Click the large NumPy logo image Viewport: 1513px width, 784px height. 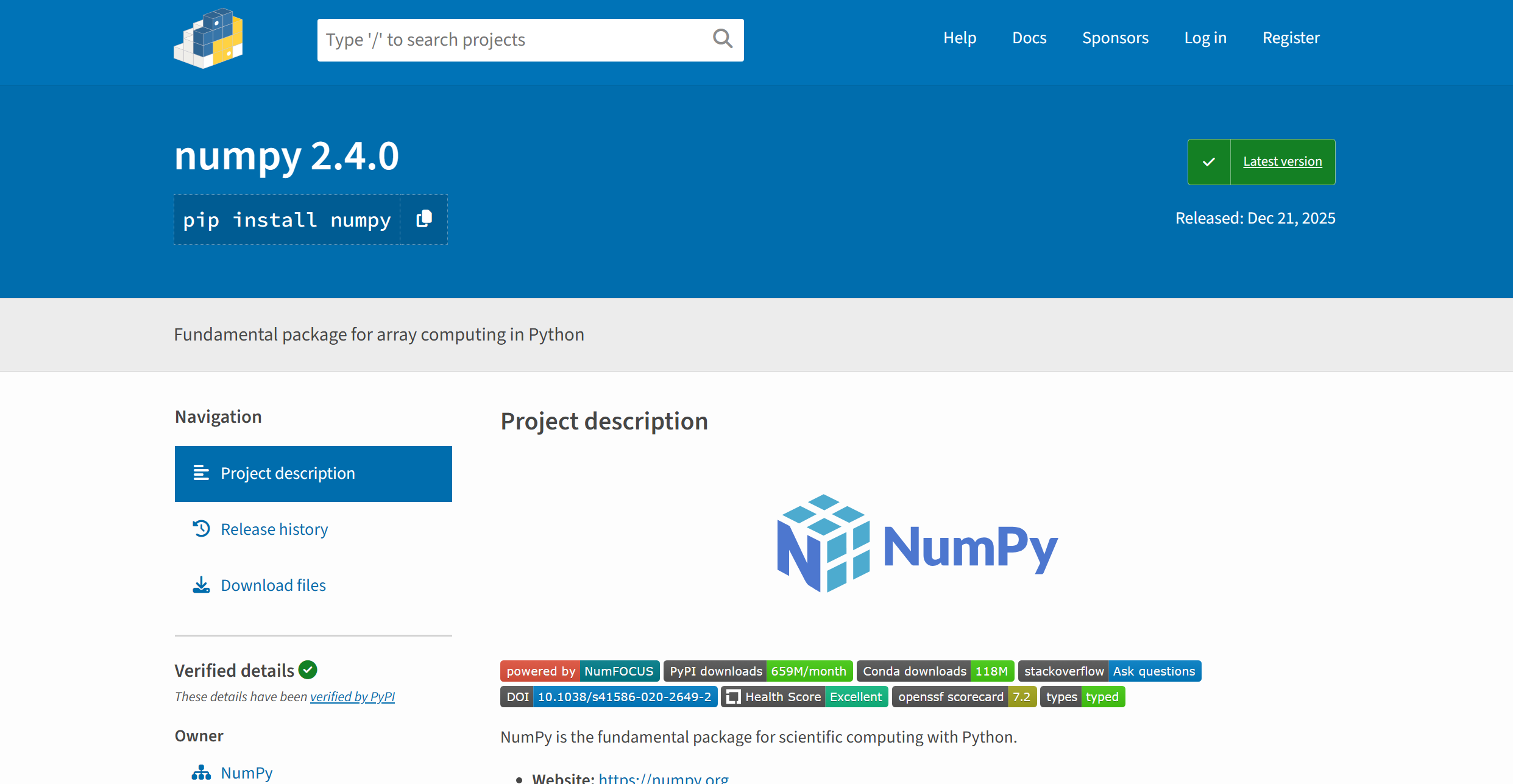pyautogui.click(x=917, y=544)
